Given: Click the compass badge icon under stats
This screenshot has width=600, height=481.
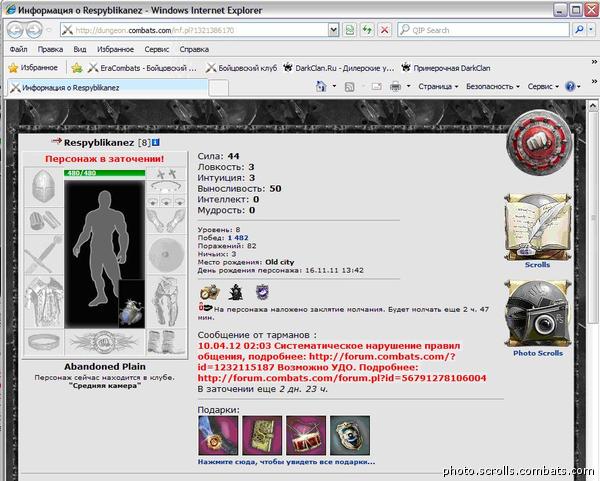Looking at the screenshot, I should coord(210,292).
